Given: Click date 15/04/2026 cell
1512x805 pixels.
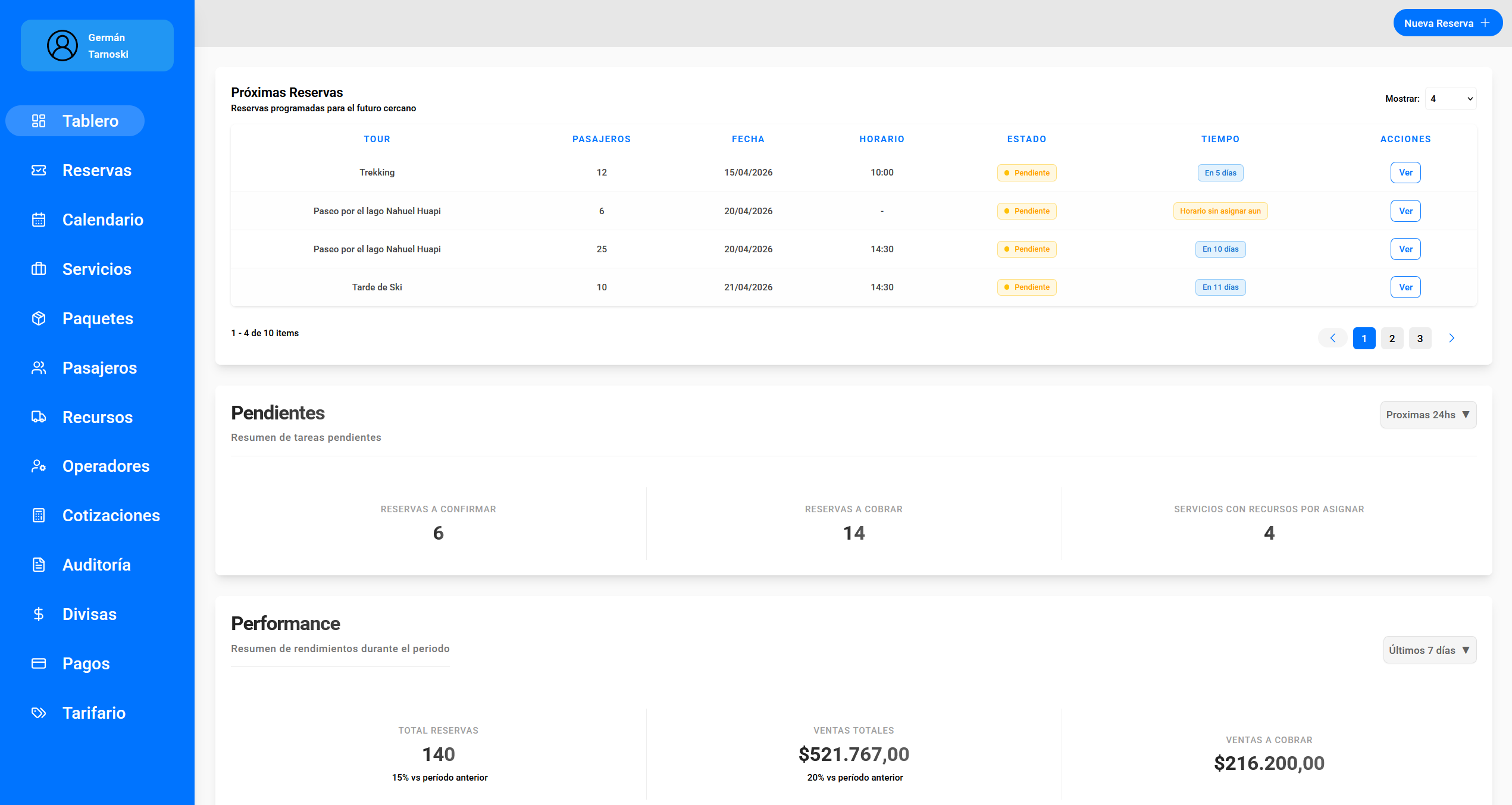Looking at the screenshot, I should pyautogui.click(x=748, y=173).
